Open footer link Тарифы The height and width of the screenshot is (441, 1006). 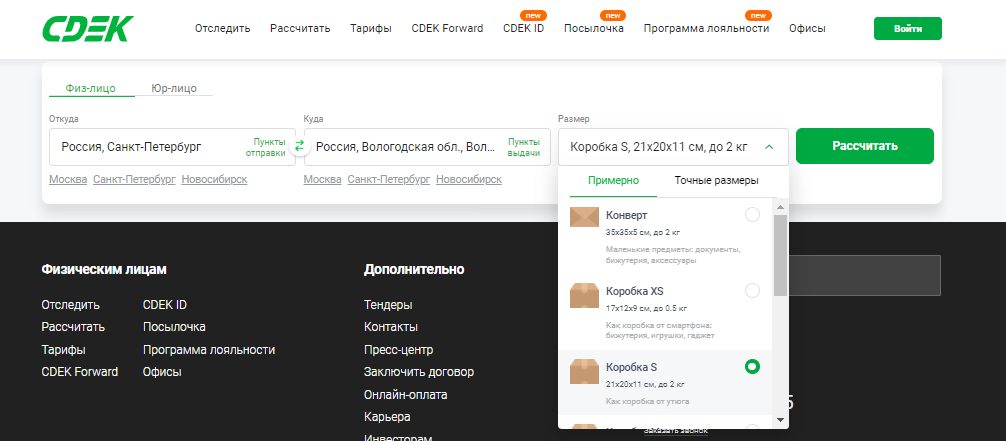[x=64, y=350]
